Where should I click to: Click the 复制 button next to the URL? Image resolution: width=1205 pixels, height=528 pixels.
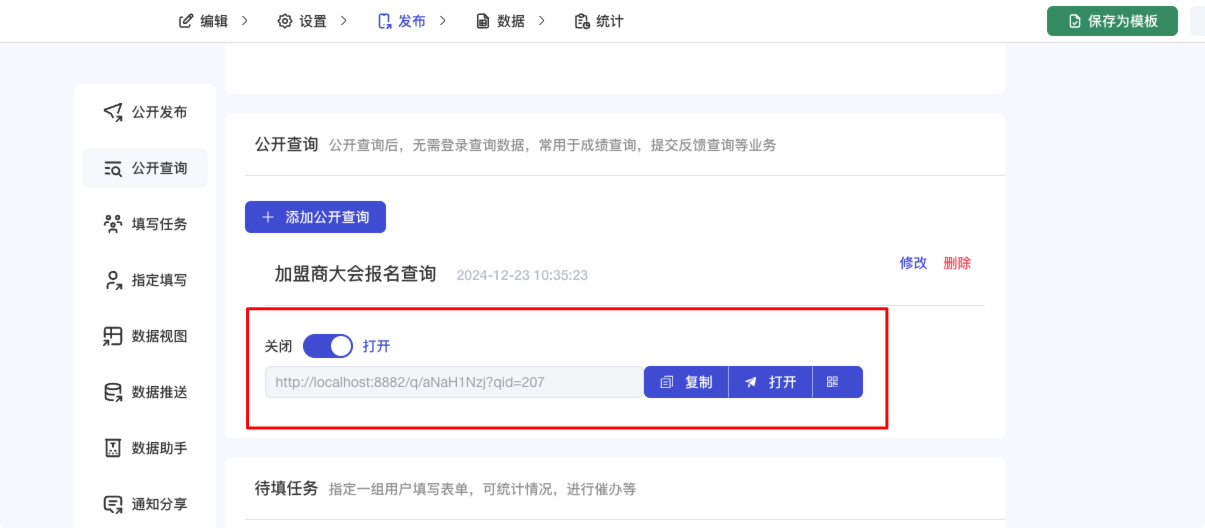[686, 382]
